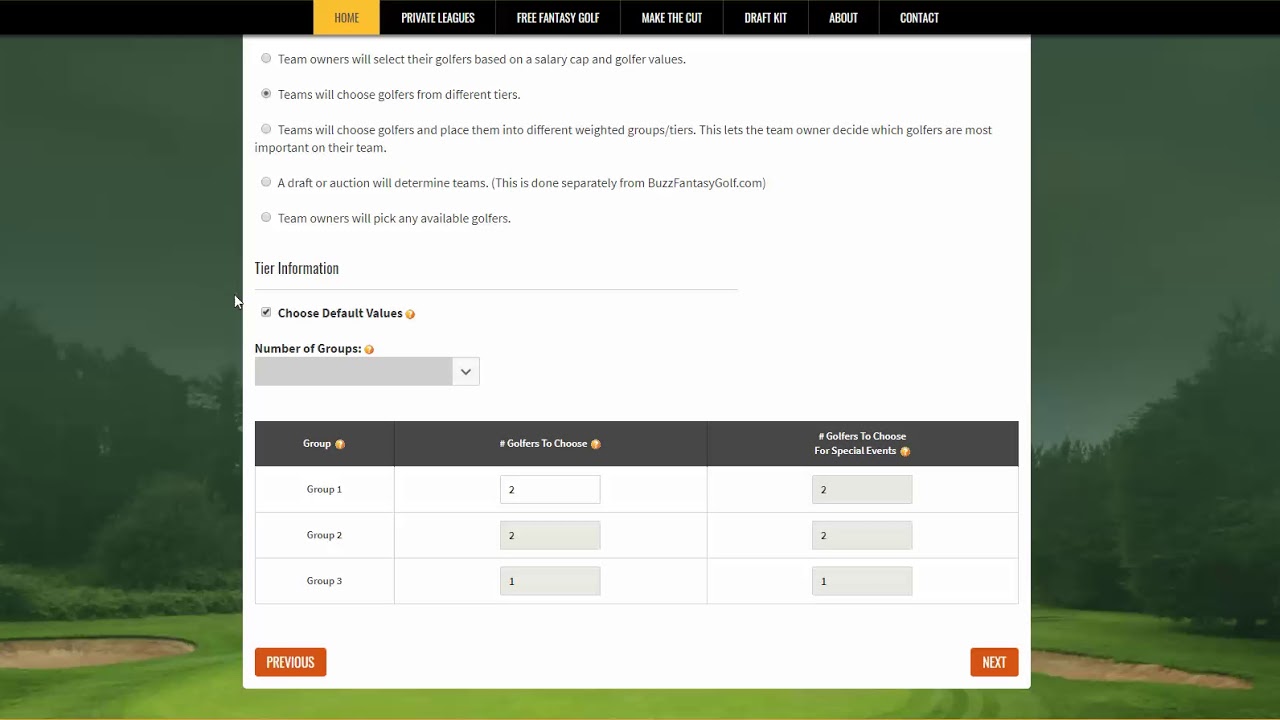Go to Free Fantasy Golf page
1280x720 pixels.
click(x=557, y=18)
